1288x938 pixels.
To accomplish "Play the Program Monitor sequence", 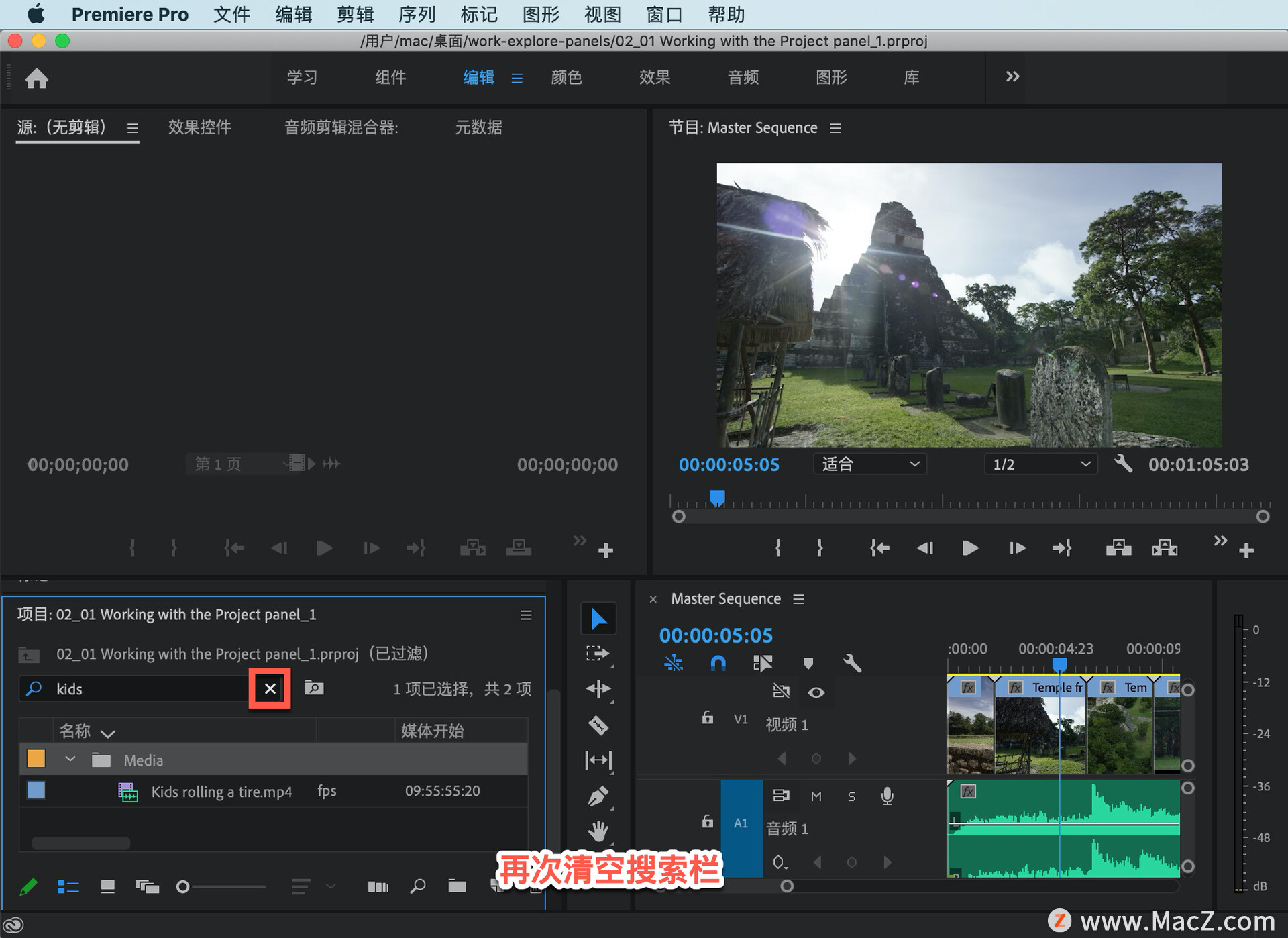I will click(x=969, y=548).
